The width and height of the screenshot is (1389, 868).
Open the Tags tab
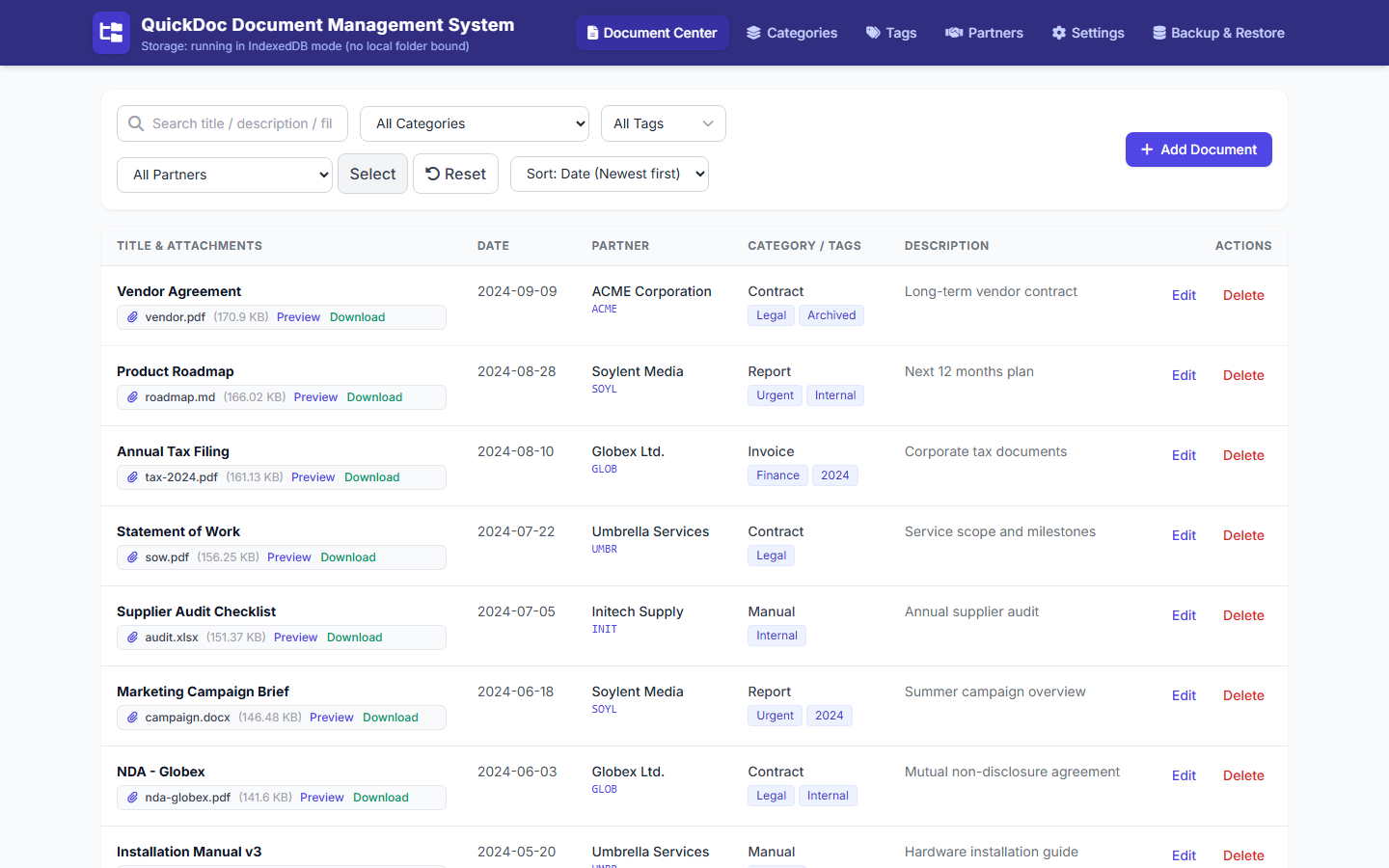(891, 33)
